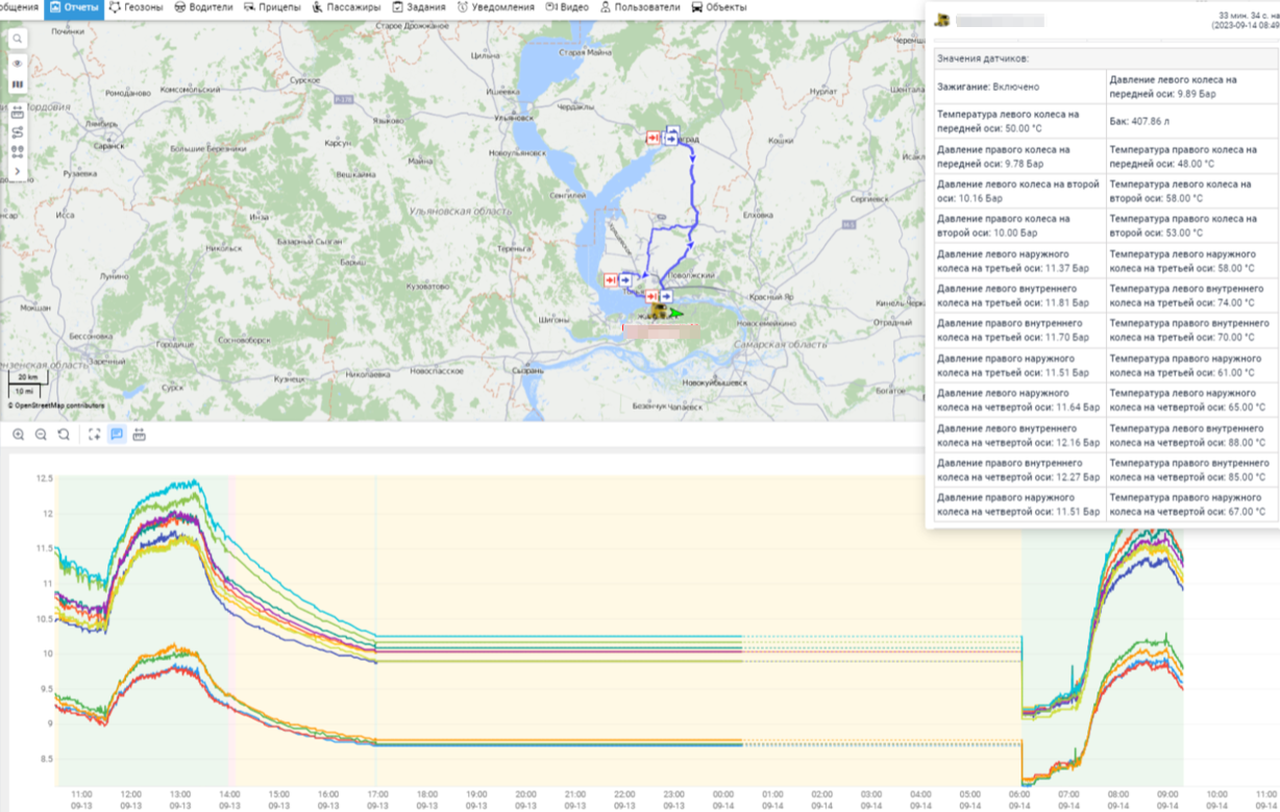Open the Прицепы tab
The height and width of the screenshot is (812, 1280).
point(271,7)
